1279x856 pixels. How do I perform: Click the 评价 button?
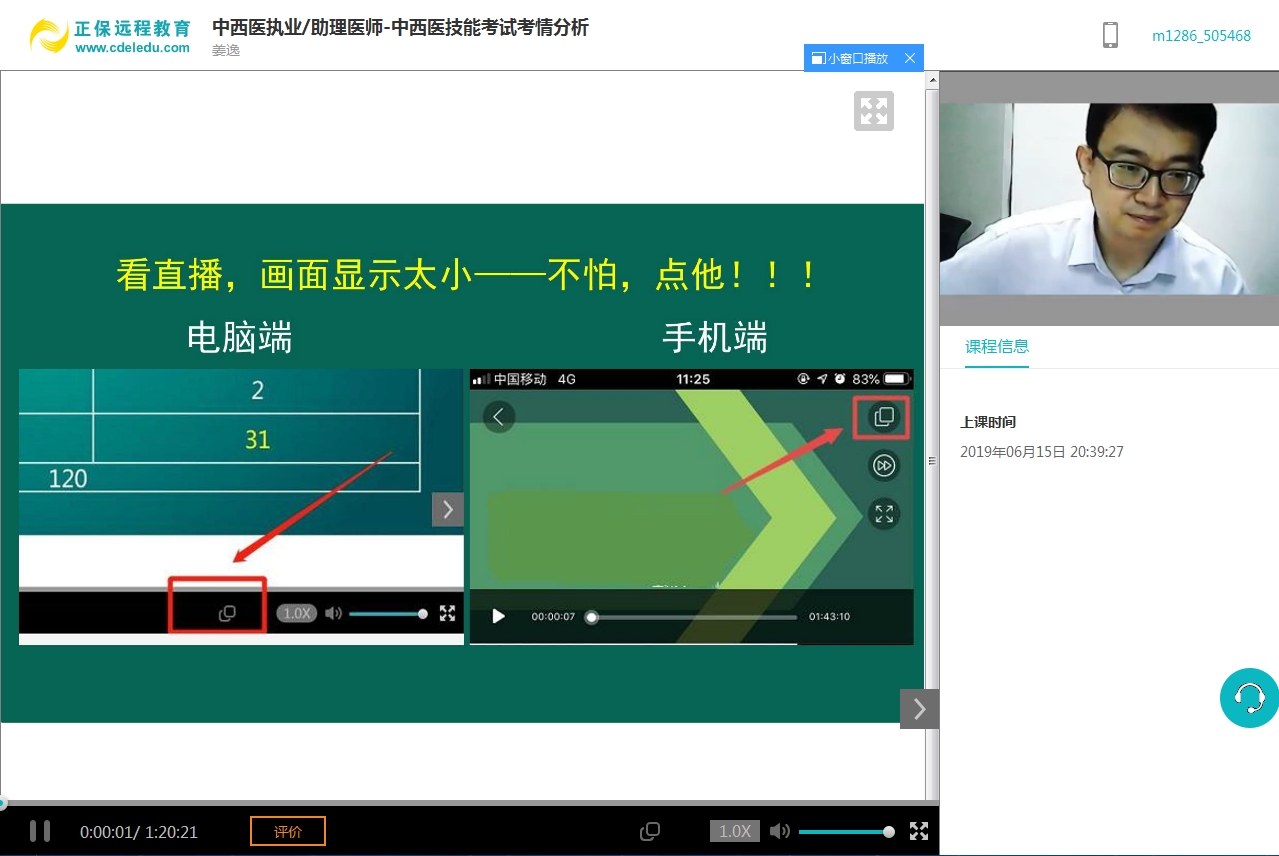point(288,831)
